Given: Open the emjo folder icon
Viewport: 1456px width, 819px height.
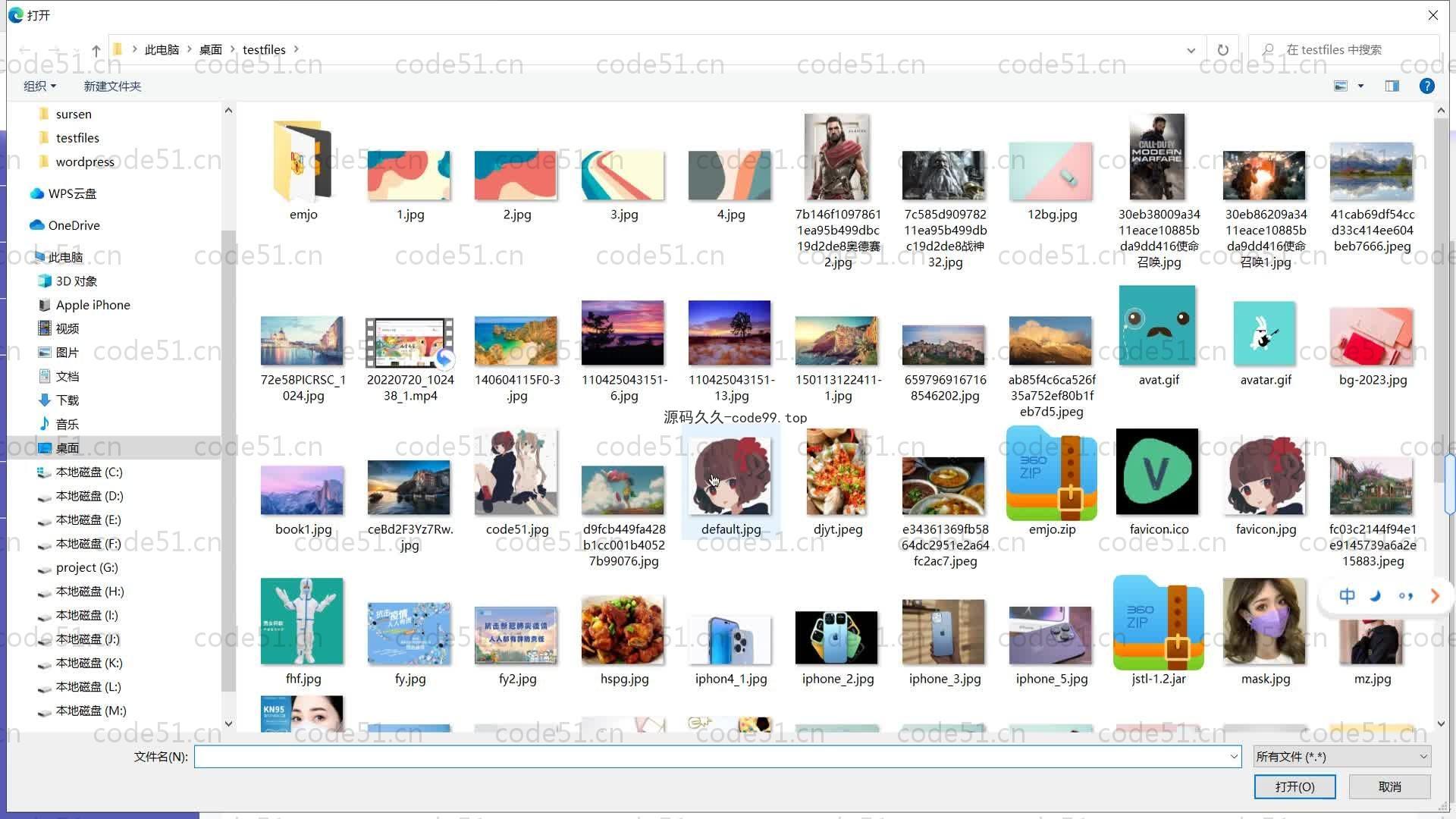Looking at the screenshot, I should click(303, 161).
